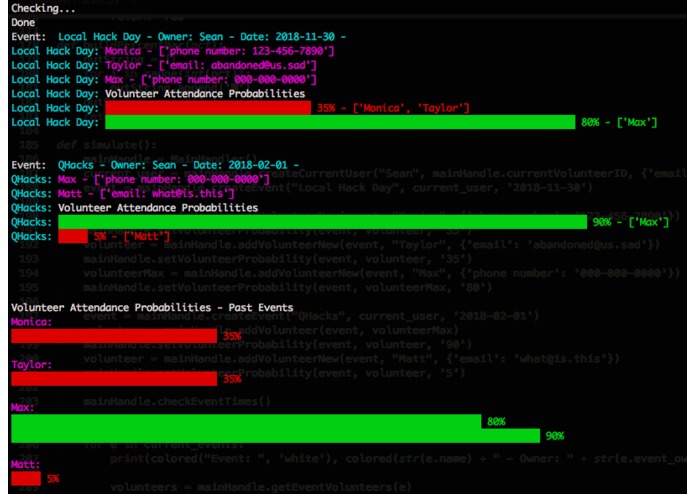This screenshot has width=695, height=494.
Task: Click the date '2018-02-01' text
Action: pos(258,165)
